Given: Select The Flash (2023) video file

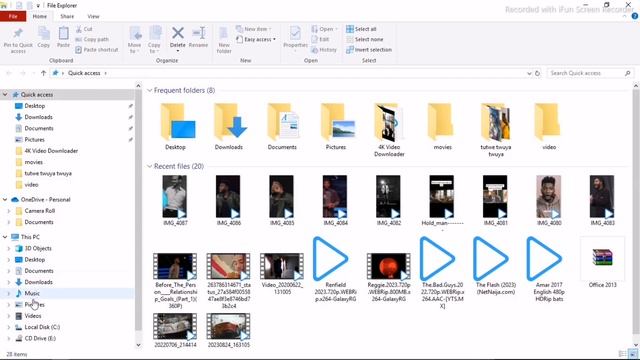Looking at the screenshot, I should (x=496, y=266).
